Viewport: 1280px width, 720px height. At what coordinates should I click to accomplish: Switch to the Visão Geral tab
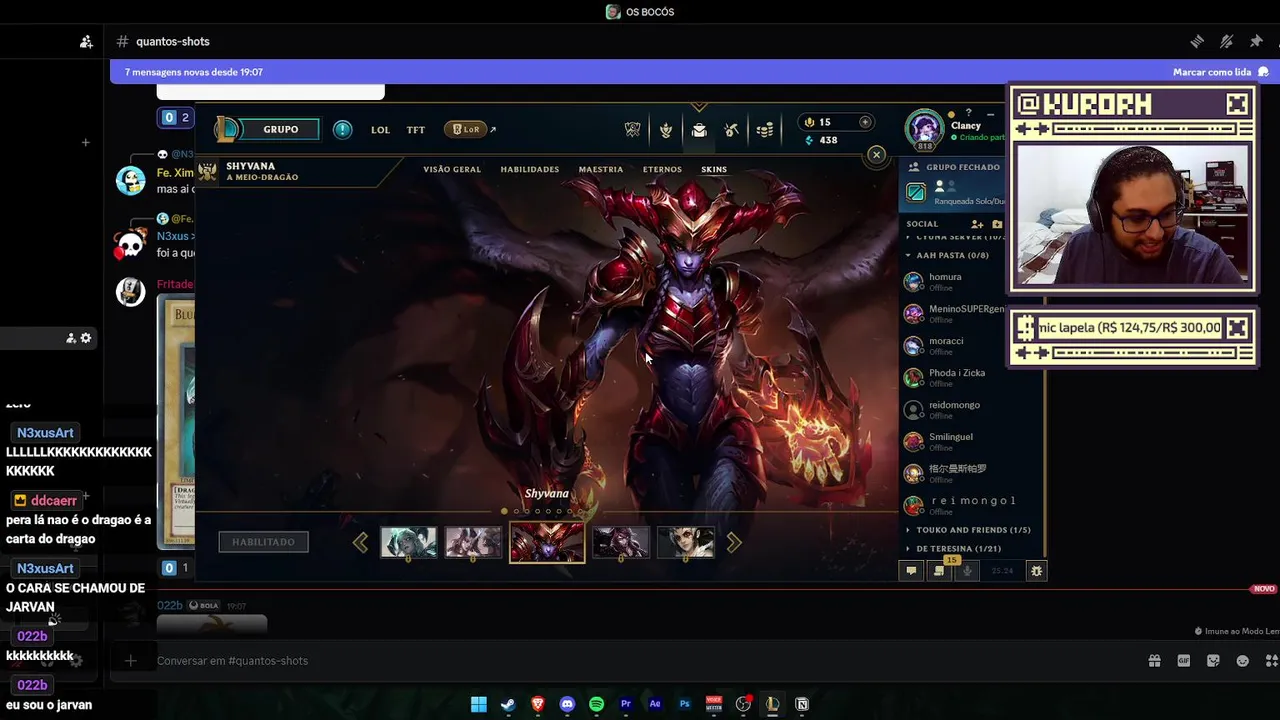pos(452,169)
